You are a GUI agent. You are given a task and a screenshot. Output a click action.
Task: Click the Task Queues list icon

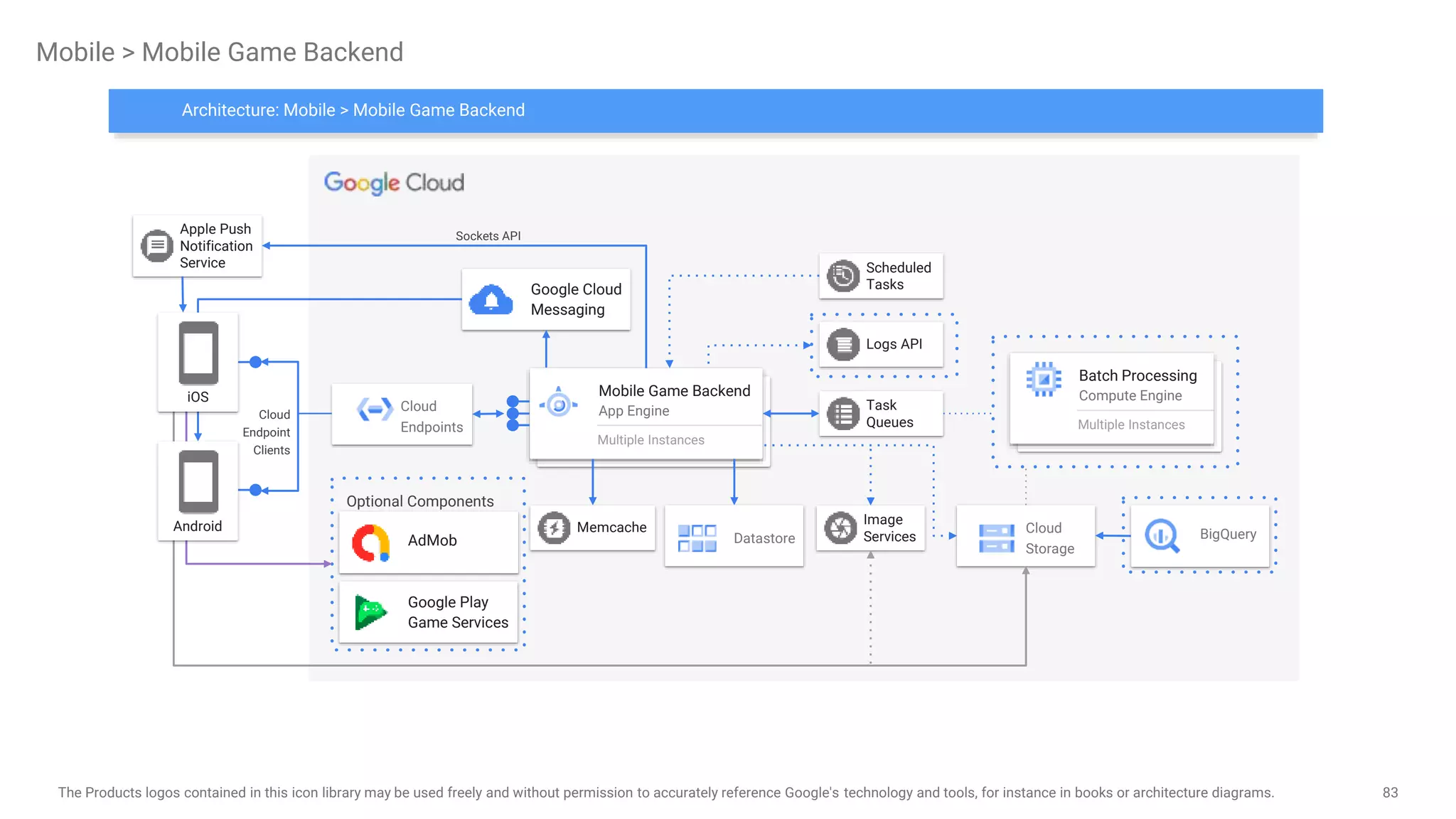[843, 414]
